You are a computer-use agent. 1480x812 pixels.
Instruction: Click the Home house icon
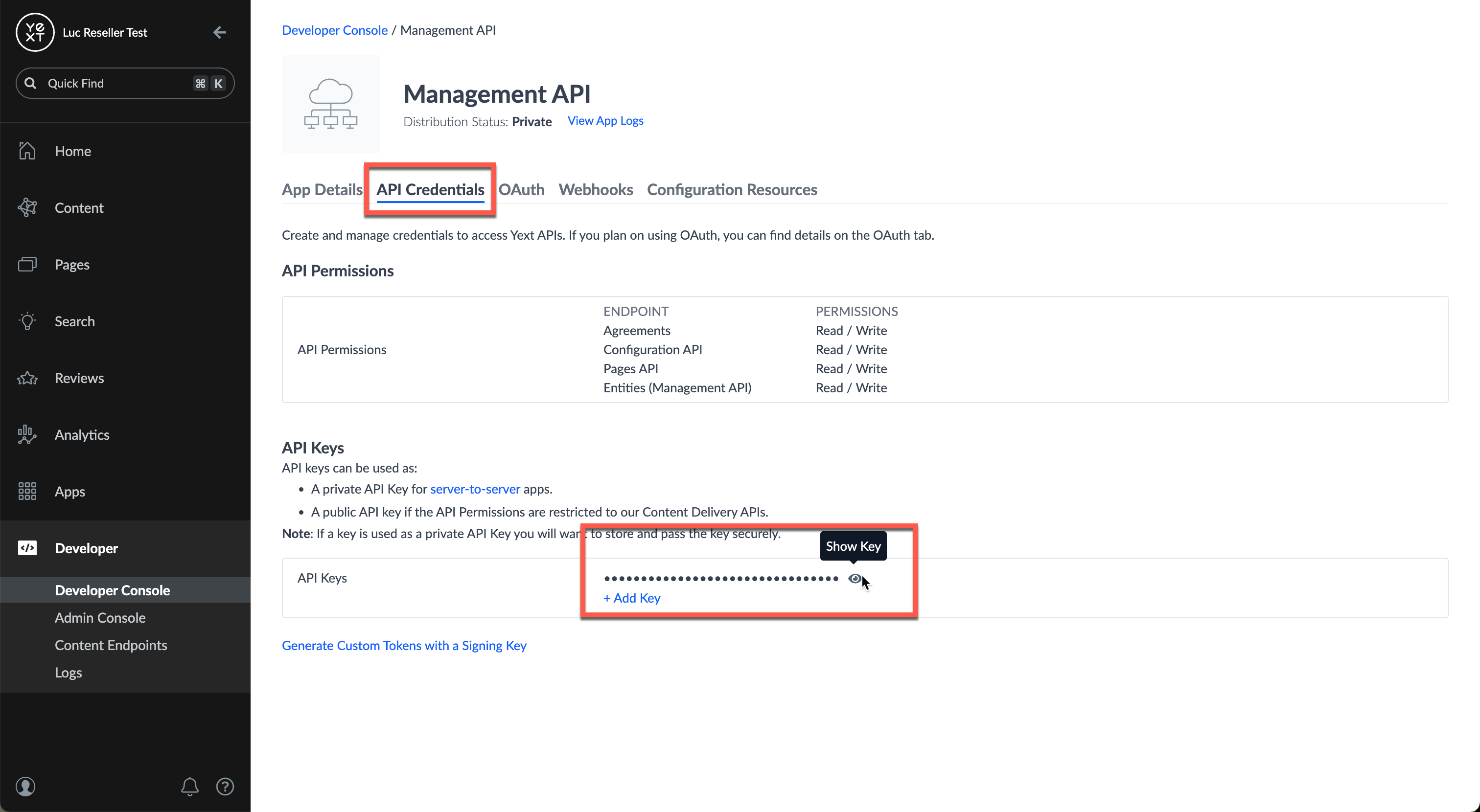27,151
